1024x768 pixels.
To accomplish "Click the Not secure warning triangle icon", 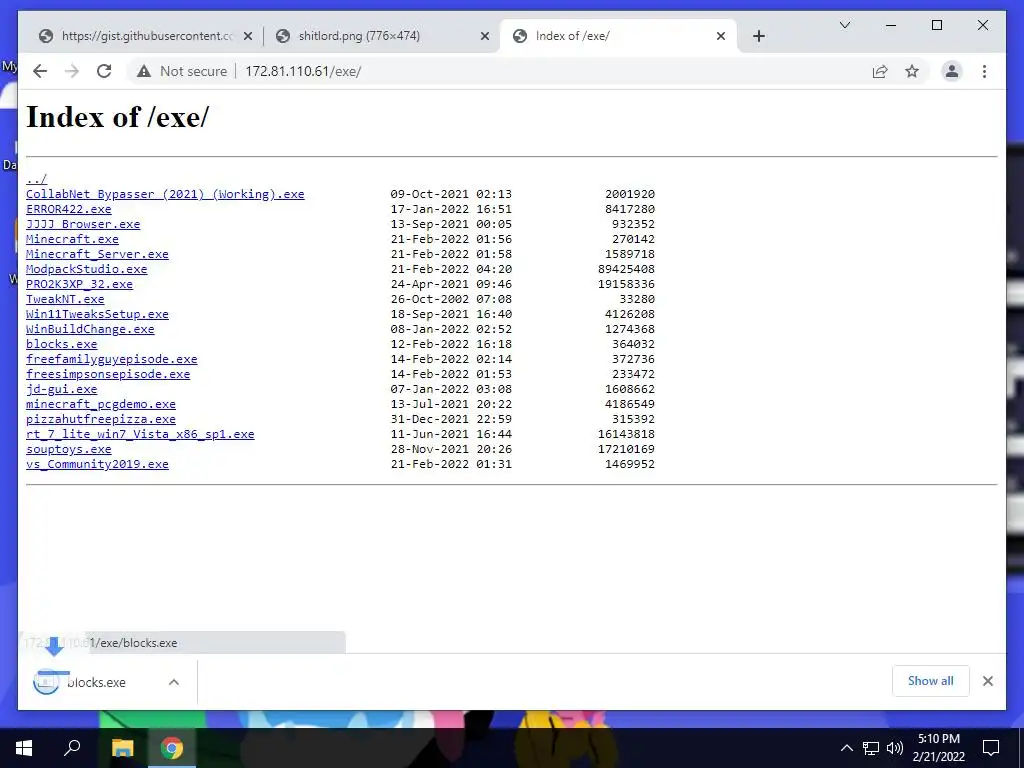I will 144,71.
